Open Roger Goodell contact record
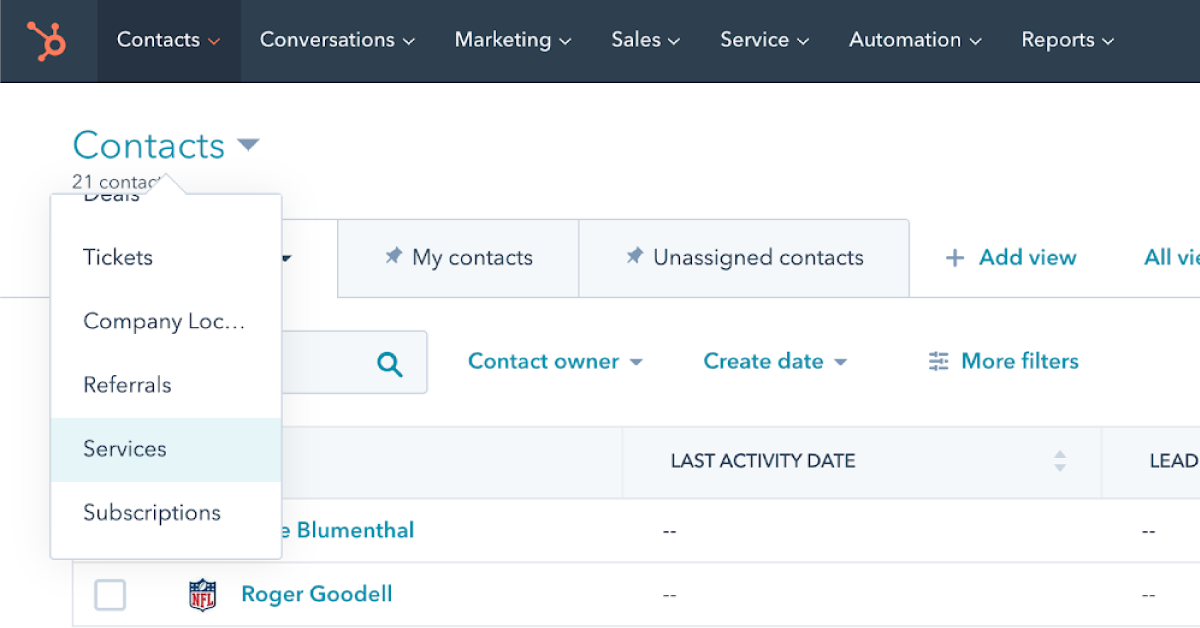Image resolution: width=1200 pixels, height=628 pixels. (316, 594)
